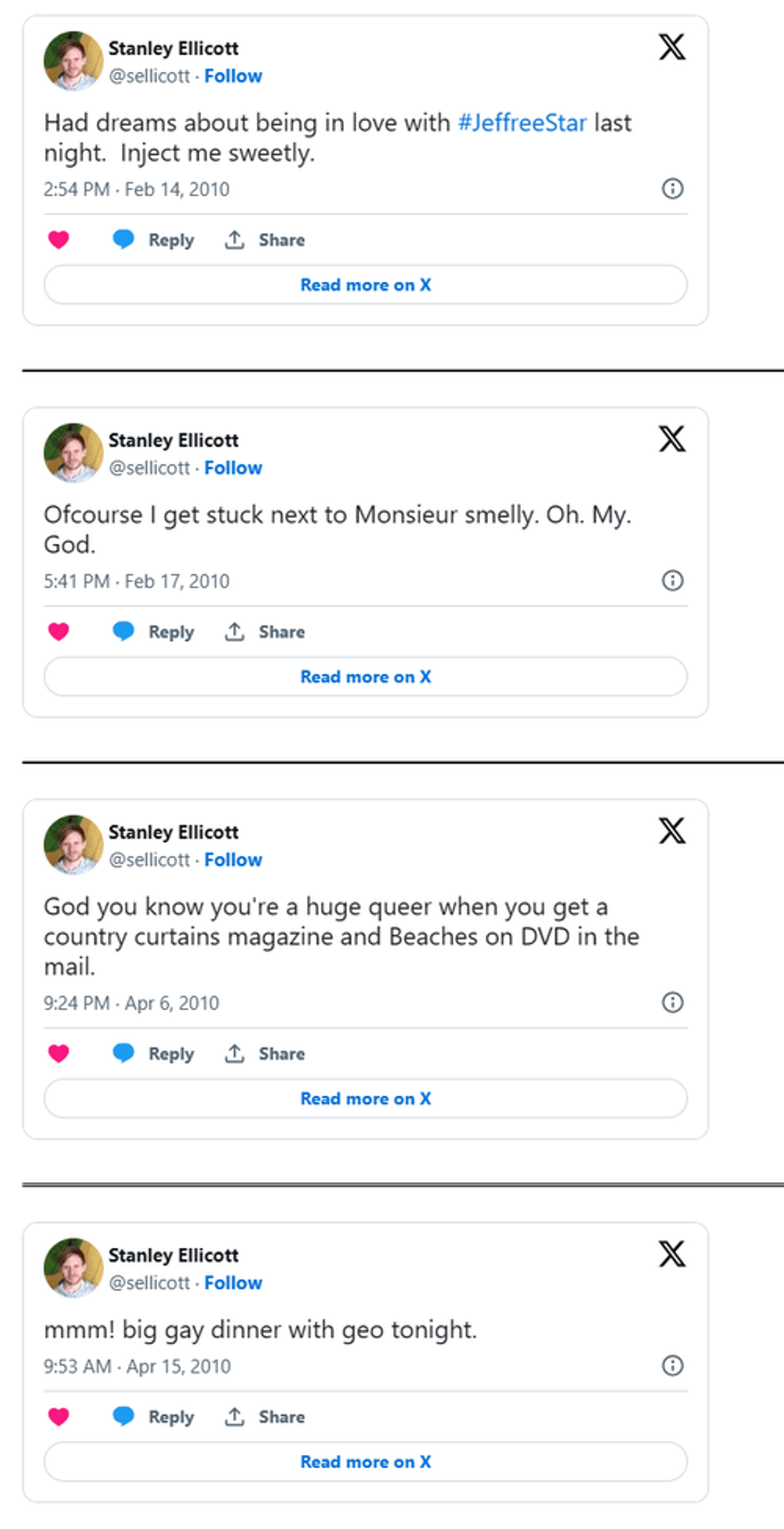
Task: Open Stanley Ellicott name on country curtains tweet
Action: coord(174,832)
